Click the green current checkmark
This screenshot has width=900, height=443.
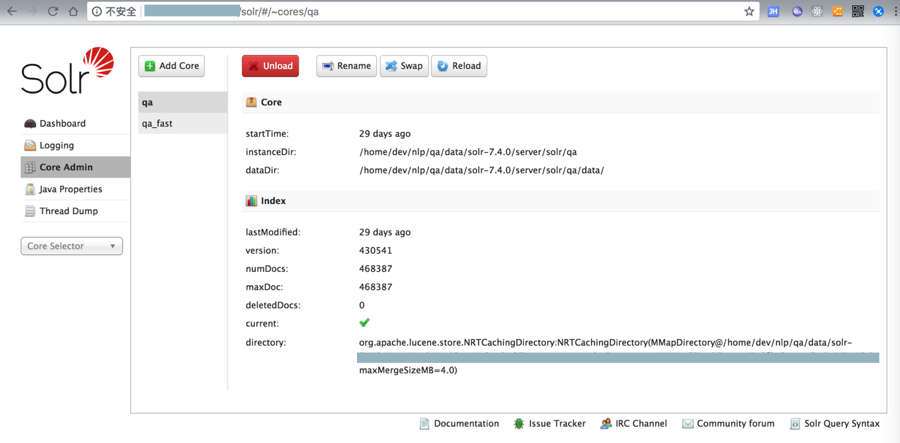pos(364,323)
